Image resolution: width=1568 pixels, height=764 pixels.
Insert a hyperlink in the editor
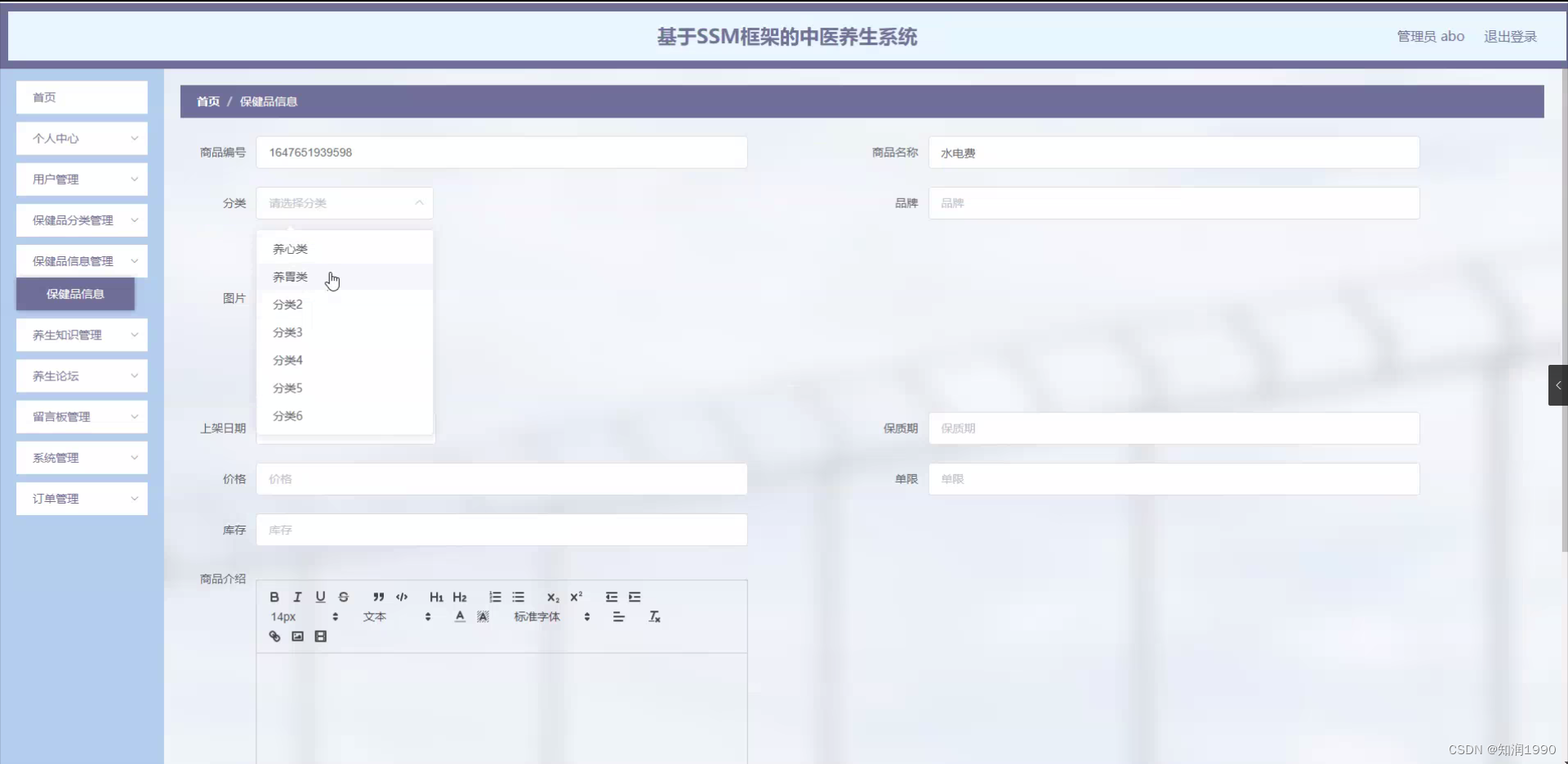(274, 636)
